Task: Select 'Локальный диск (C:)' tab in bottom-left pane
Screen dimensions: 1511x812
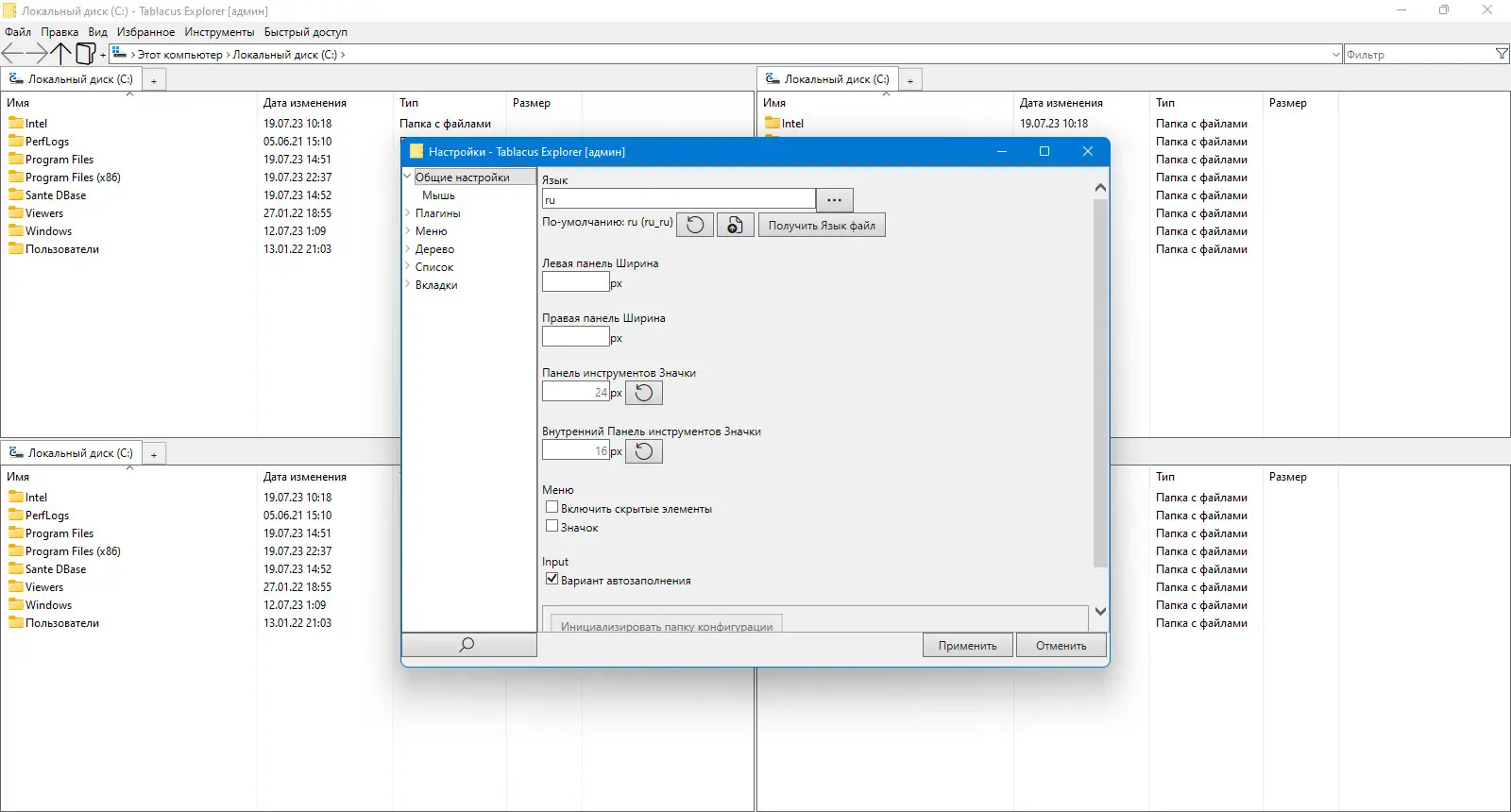Action: [72, 453]
